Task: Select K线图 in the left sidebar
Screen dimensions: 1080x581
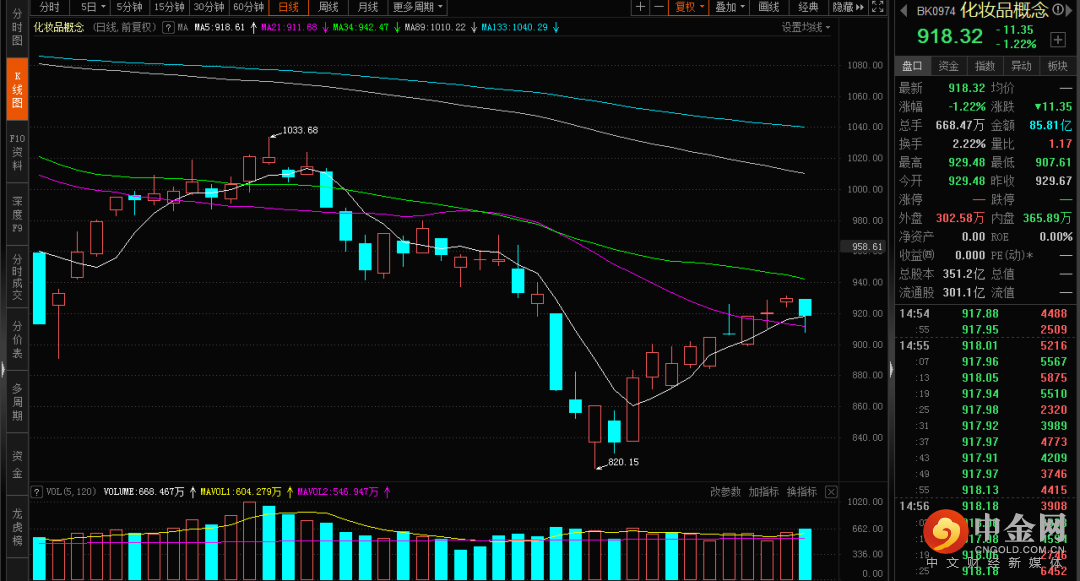Action: coord(17,89)
